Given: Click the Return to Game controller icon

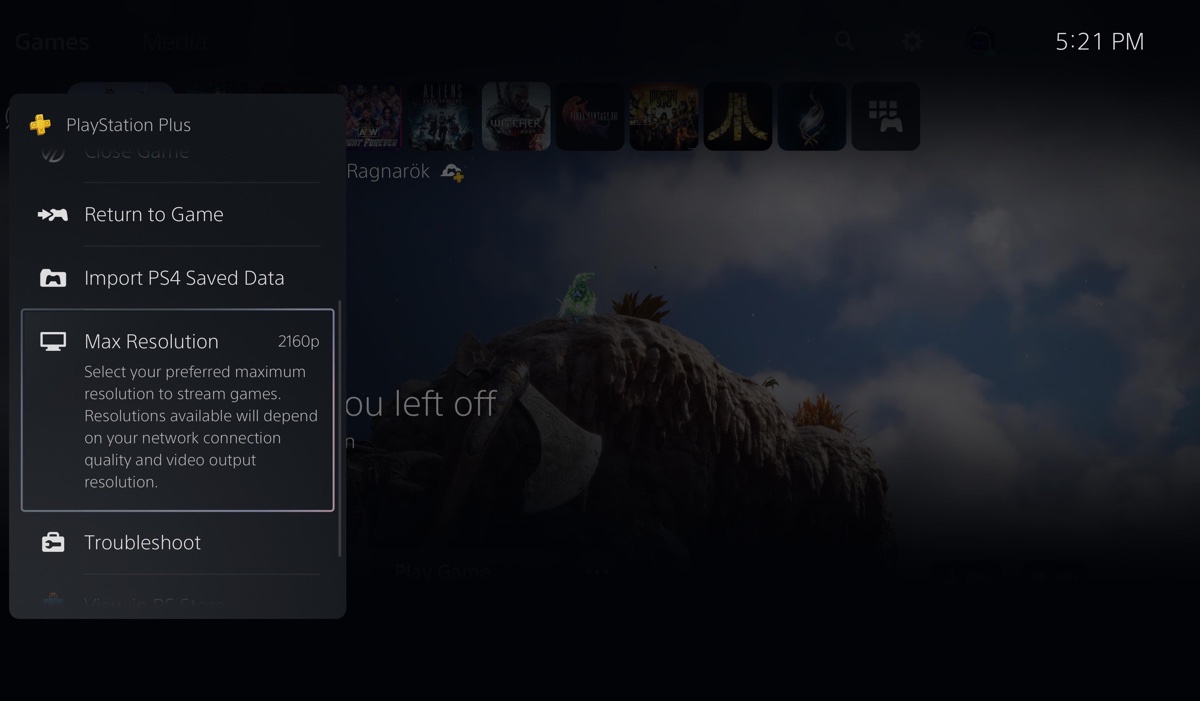Looking at the screenshot, I should (53, 214).
